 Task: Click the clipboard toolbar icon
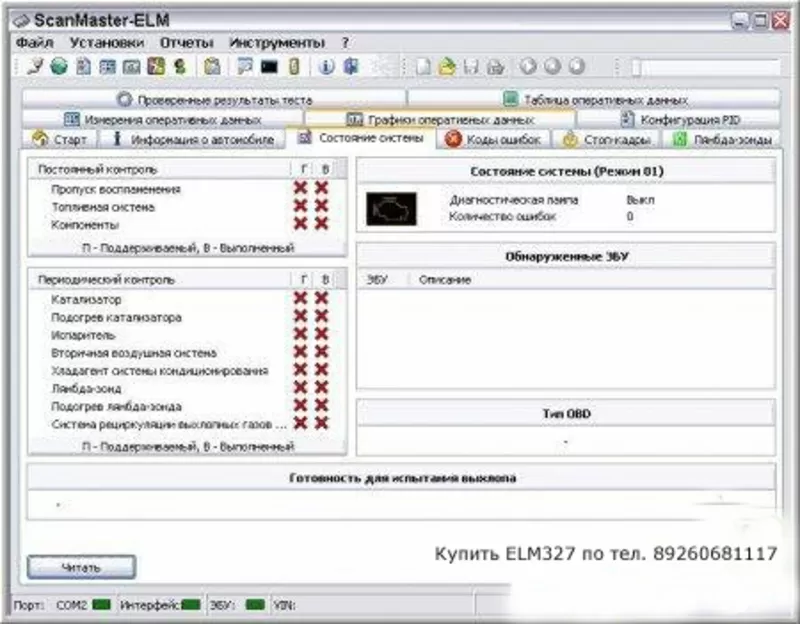click(212, 66)
